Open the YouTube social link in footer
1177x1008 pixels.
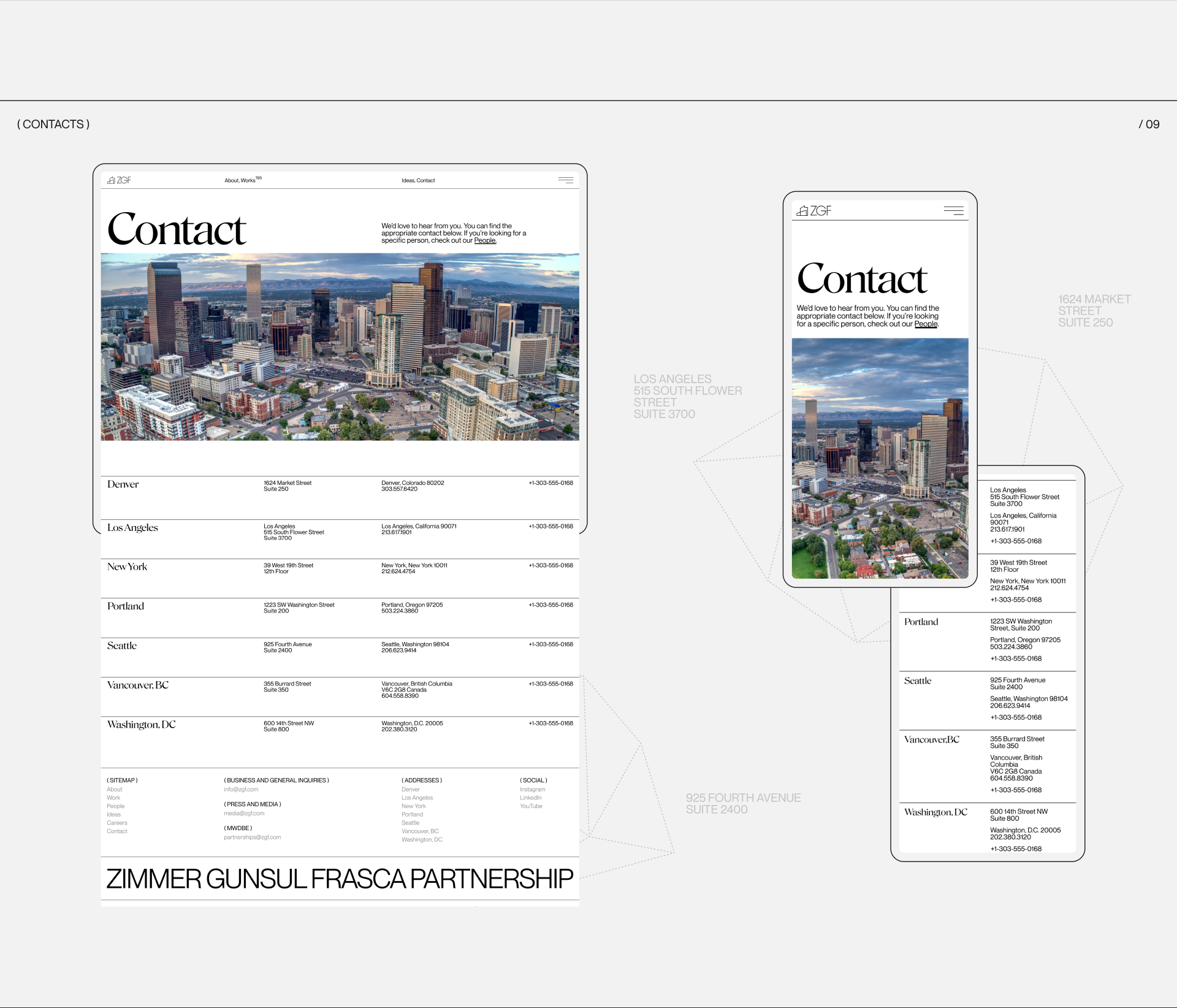point(531,806)
